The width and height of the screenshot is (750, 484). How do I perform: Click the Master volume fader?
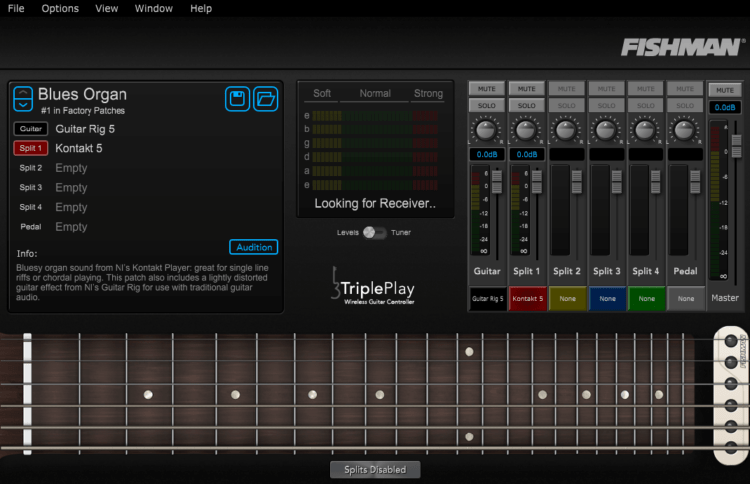pyautogui.click(x=737, y=146)
